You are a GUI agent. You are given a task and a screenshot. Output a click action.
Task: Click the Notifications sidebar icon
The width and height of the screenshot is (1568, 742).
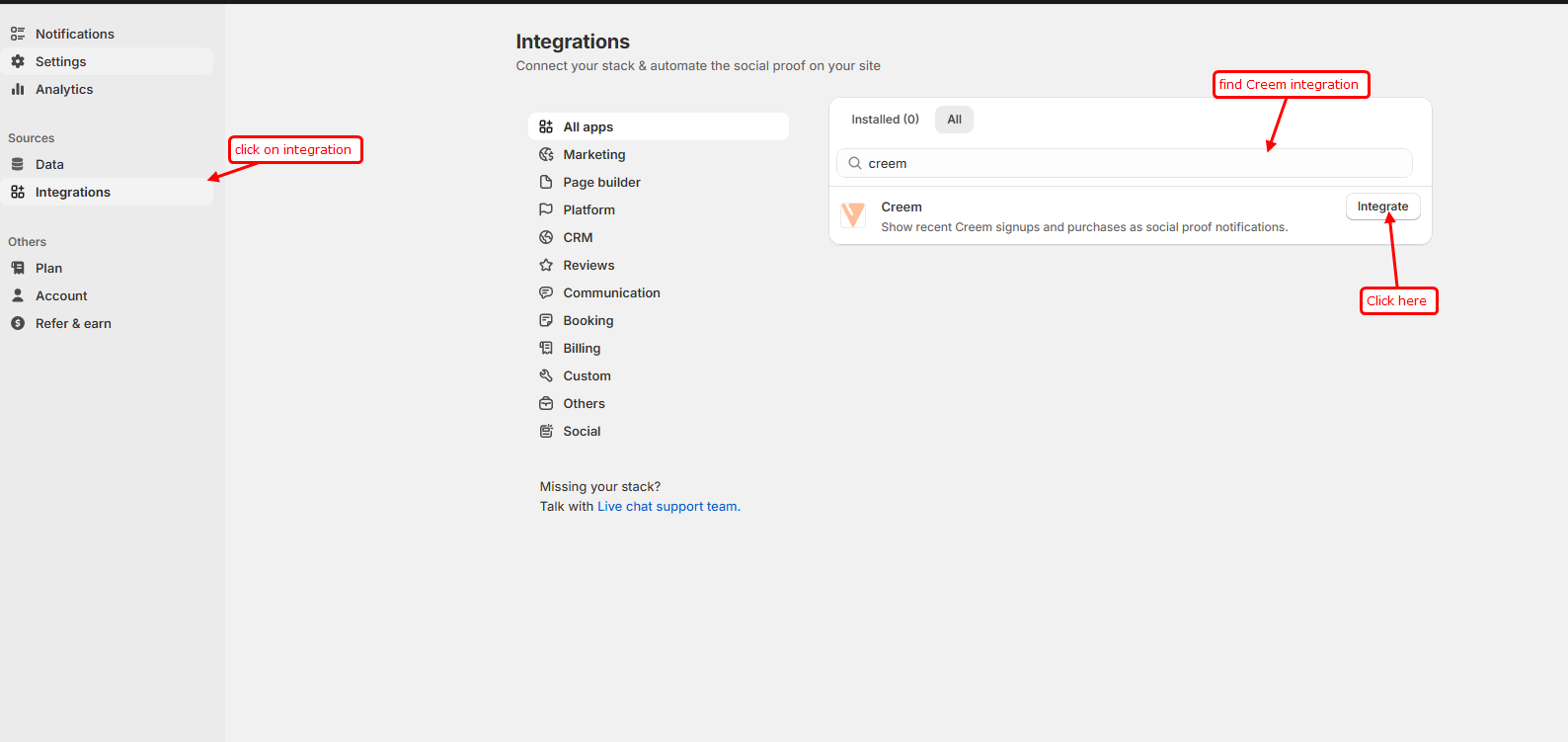[x=18, y=34]
